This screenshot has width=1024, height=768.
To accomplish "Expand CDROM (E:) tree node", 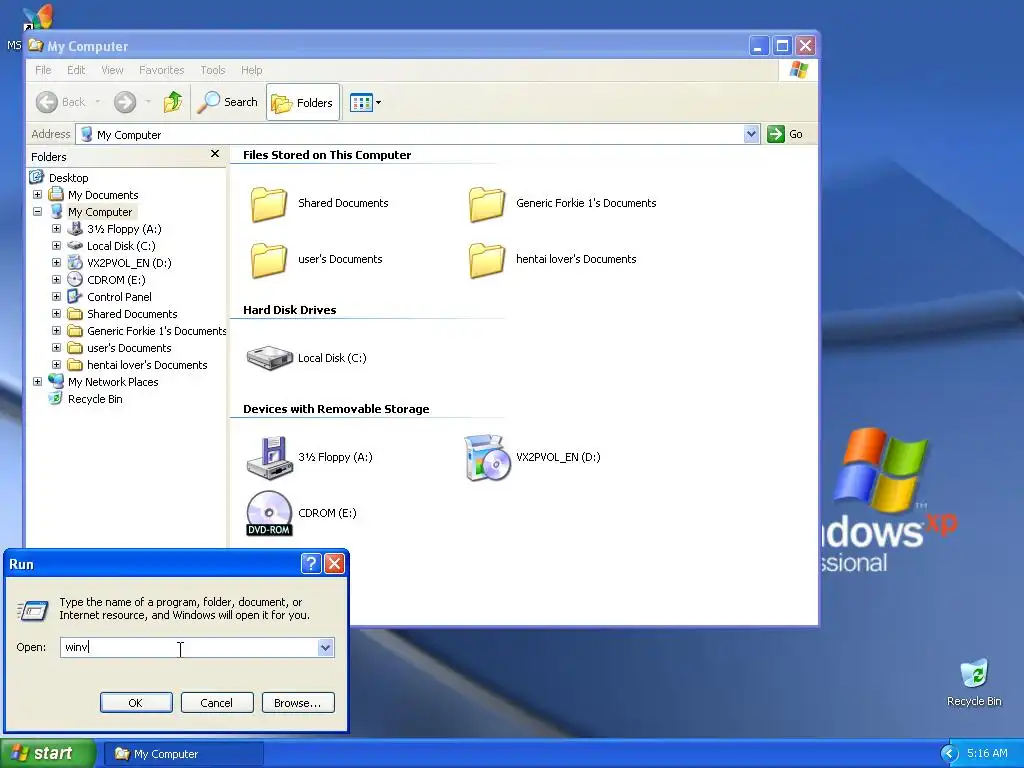I will pyautogui.click(x=56, y=280).
